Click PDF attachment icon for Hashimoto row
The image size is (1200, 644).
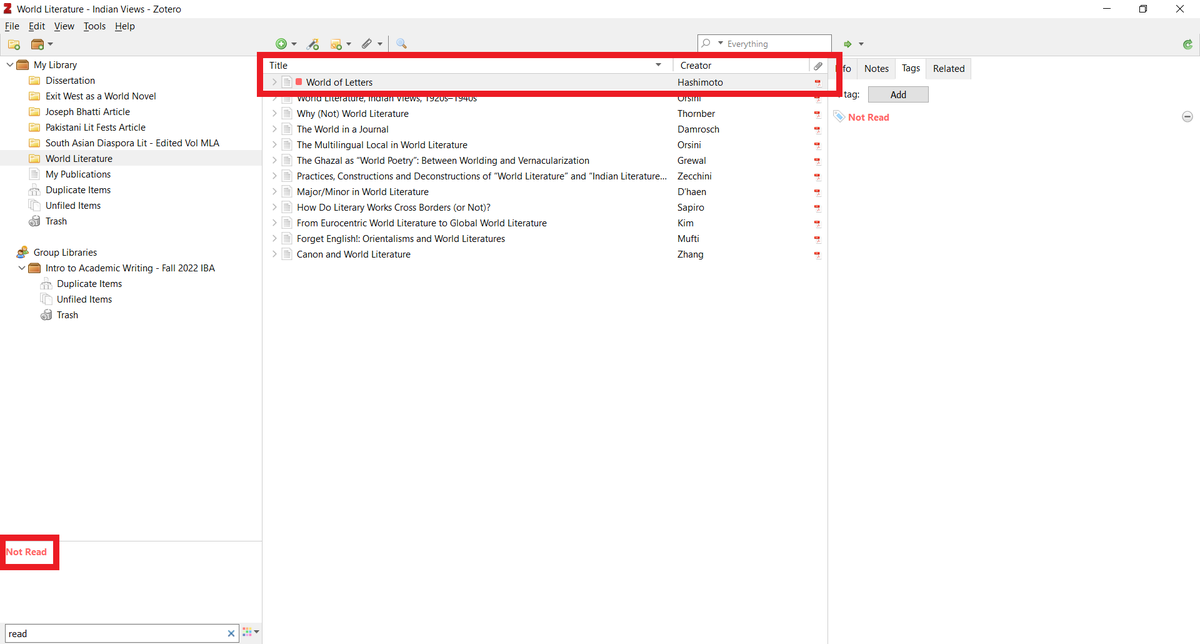(818, 82)
